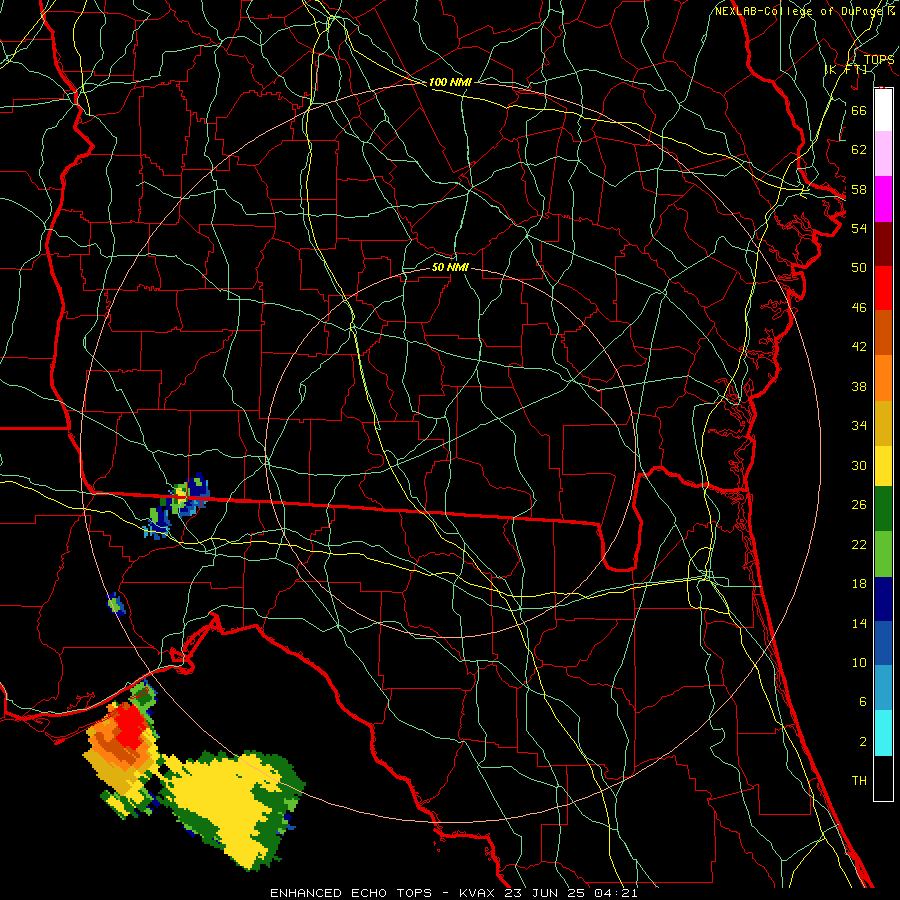The image size is (900, 900).
Task: Click the light green legend swatch
Action: point(883,554)
